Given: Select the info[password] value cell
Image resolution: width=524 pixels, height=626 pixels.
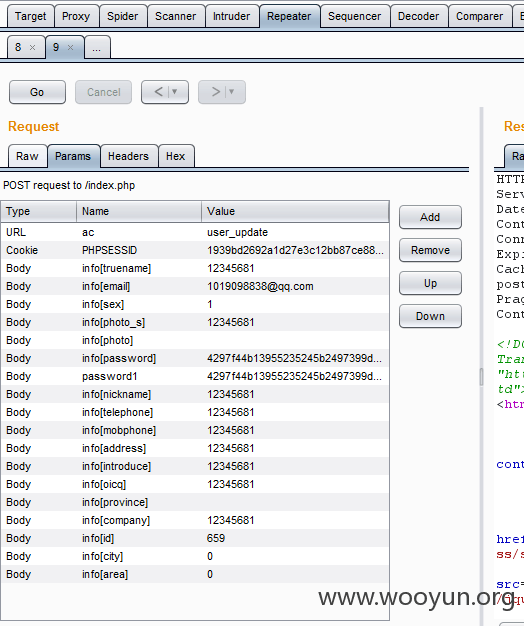Looking at the screenshot, I should click(295, 358).
